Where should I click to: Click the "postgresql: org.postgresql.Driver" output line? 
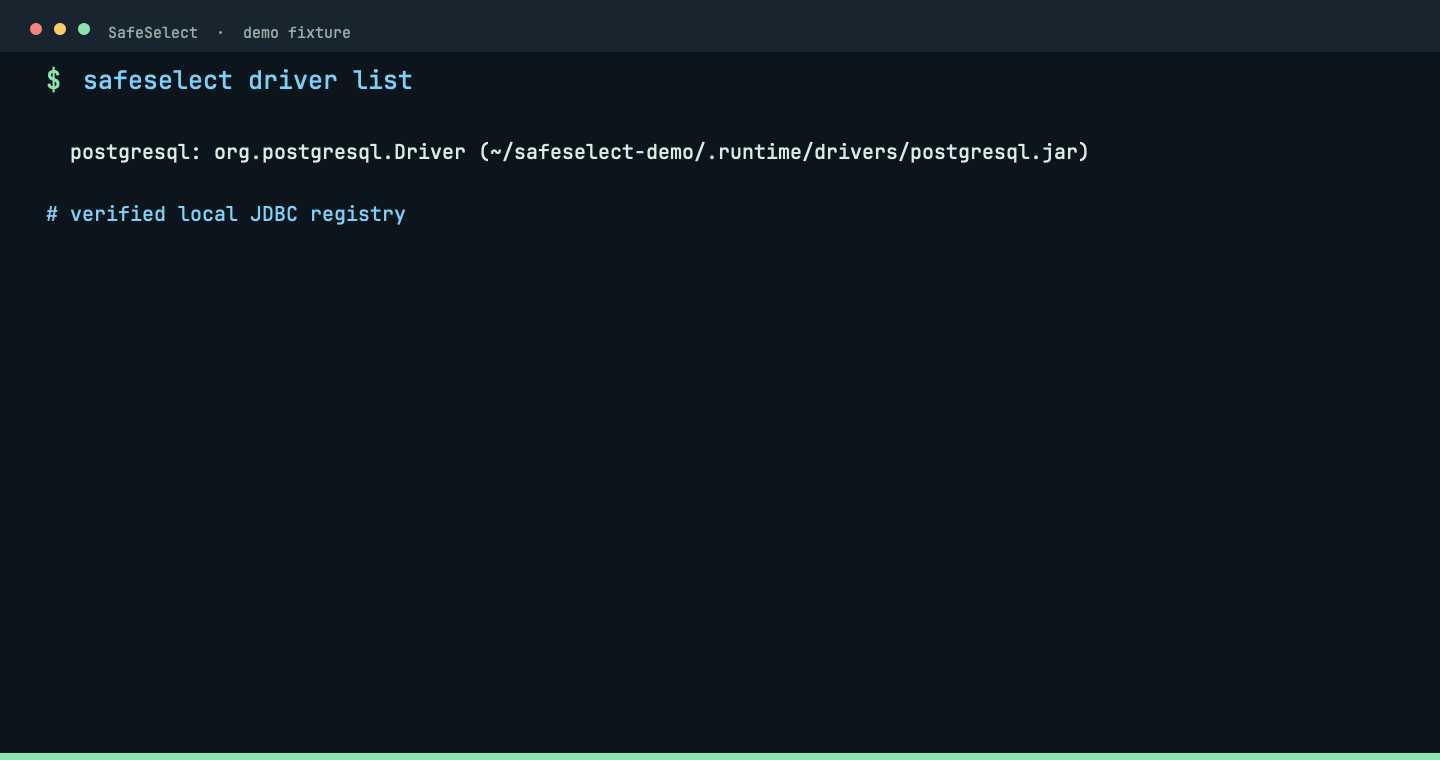pos(579,153)
